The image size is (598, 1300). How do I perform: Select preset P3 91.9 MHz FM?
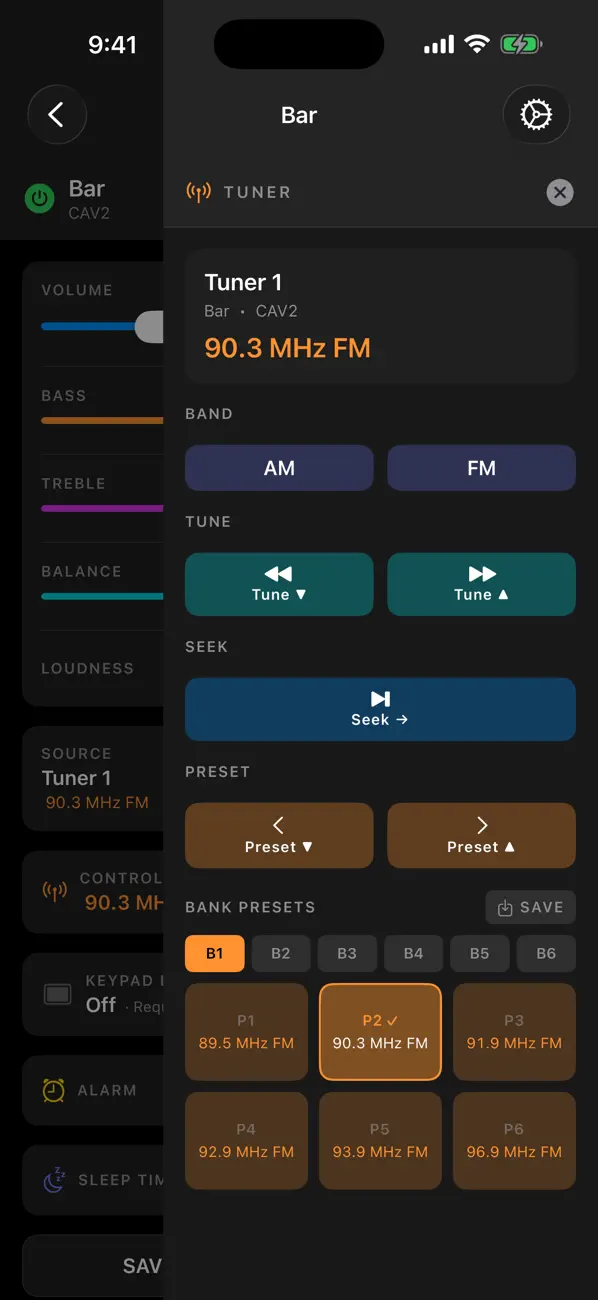(x=514, y=1032)
